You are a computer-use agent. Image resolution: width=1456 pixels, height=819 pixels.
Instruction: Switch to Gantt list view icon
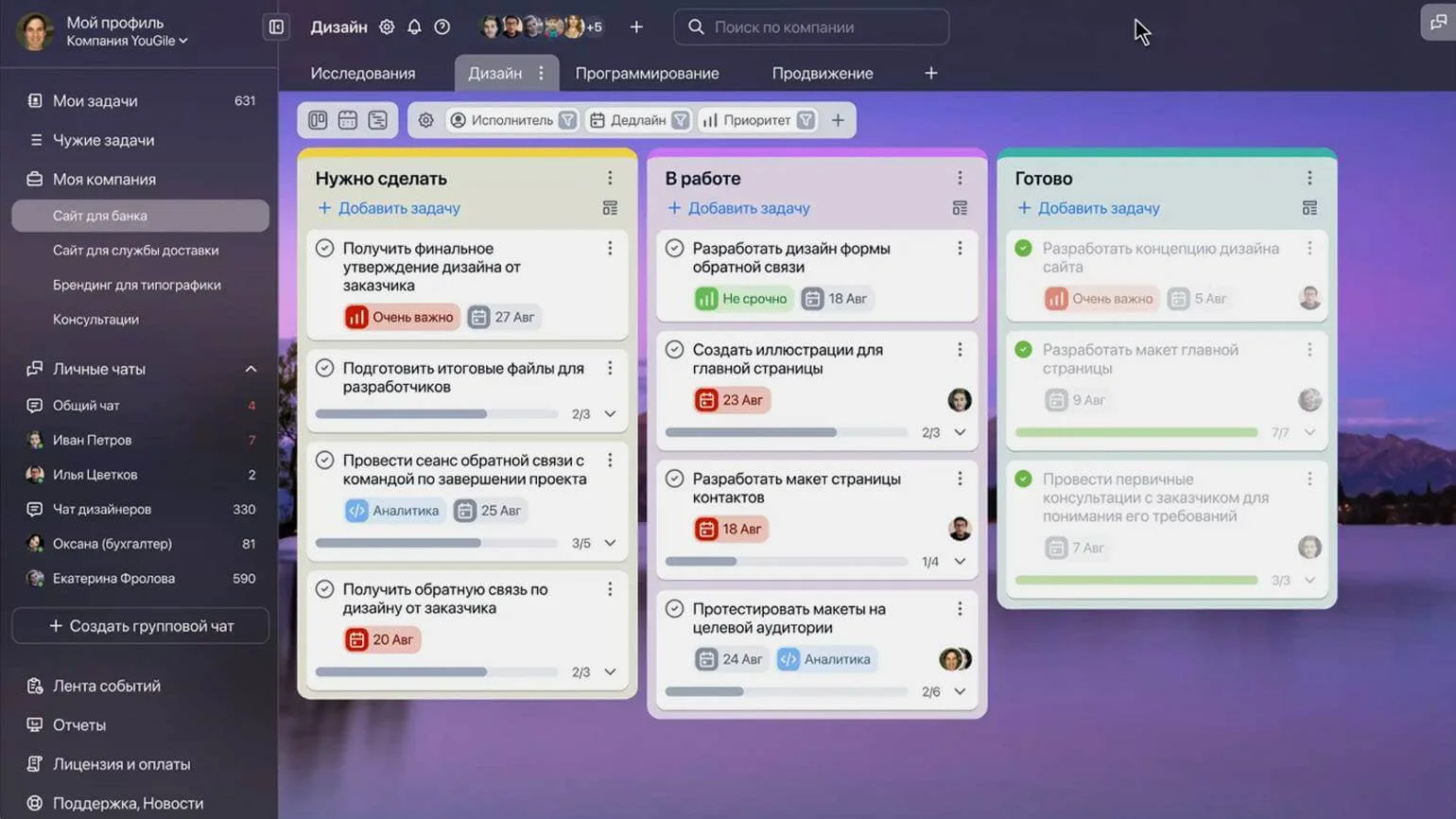[378, 120]
